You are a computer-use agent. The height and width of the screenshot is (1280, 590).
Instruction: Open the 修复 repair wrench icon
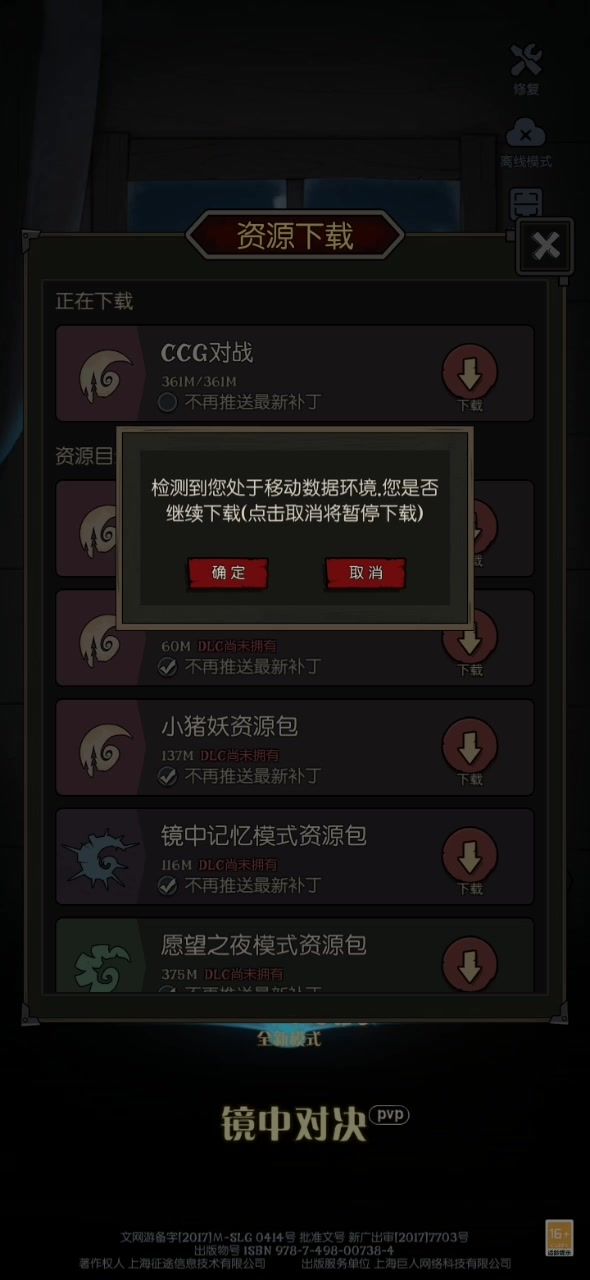click(x=526, y=68)
